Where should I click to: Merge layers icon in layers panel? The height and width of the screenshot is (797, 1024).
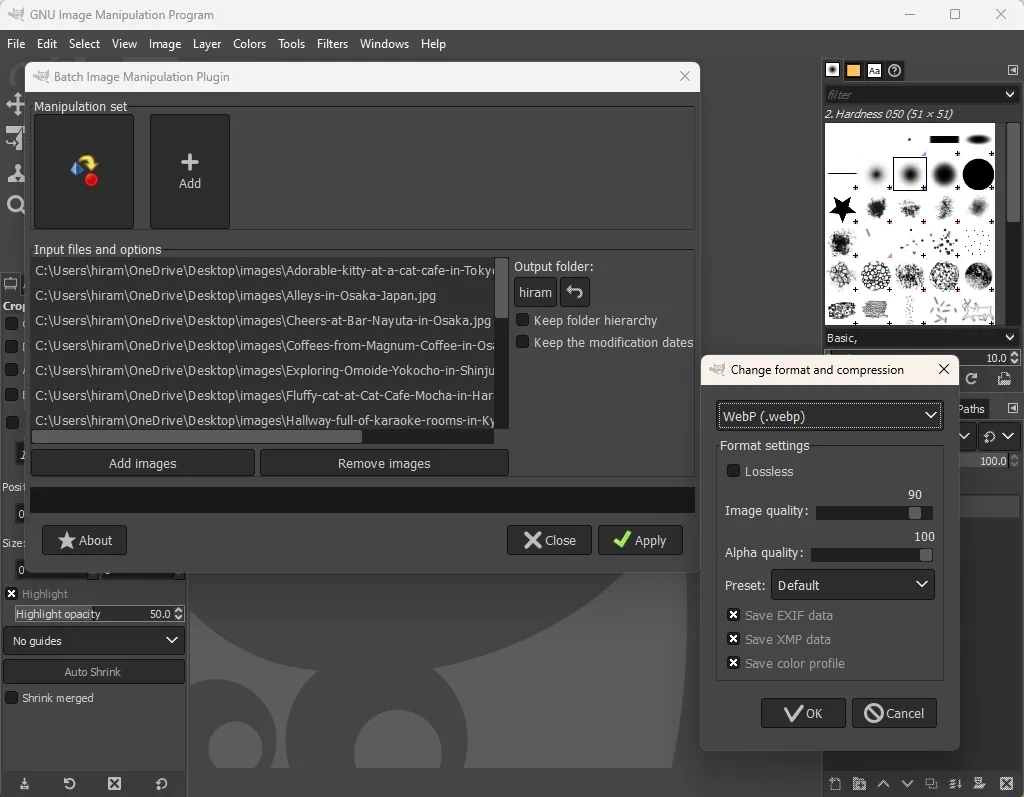pos(955,783)
